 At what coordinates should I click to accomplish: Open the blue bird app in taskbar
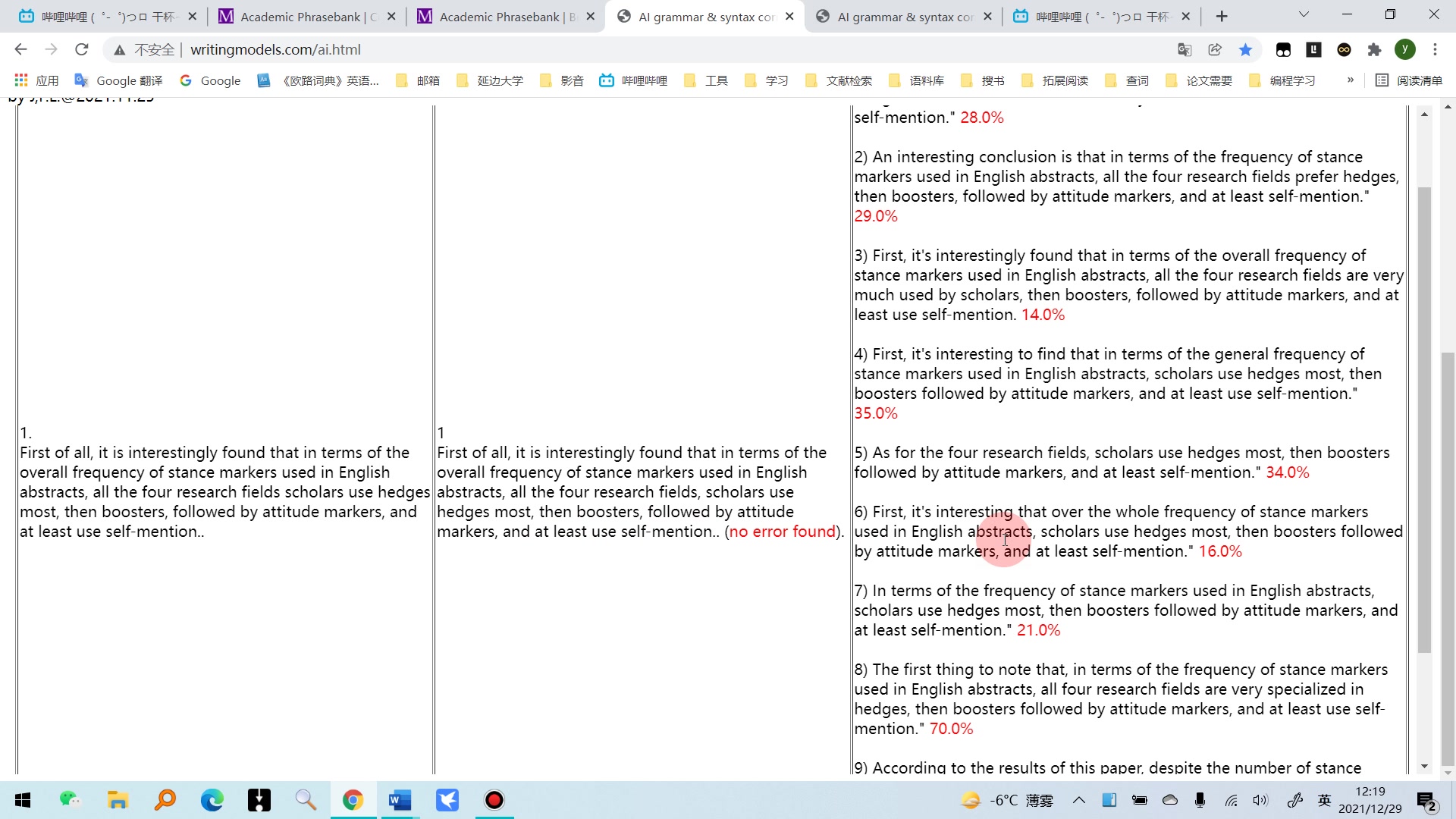point(447,800)
